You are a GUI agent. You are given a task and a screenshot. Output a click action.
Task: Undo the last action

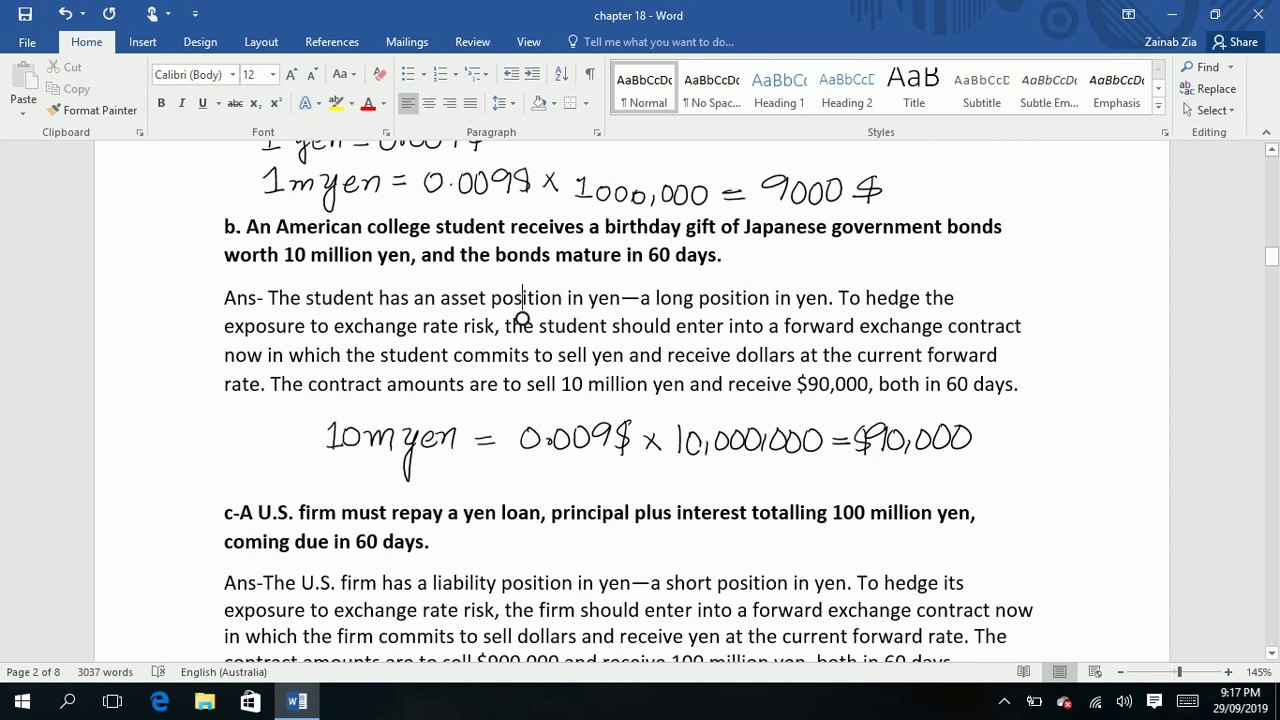[65, 14]
